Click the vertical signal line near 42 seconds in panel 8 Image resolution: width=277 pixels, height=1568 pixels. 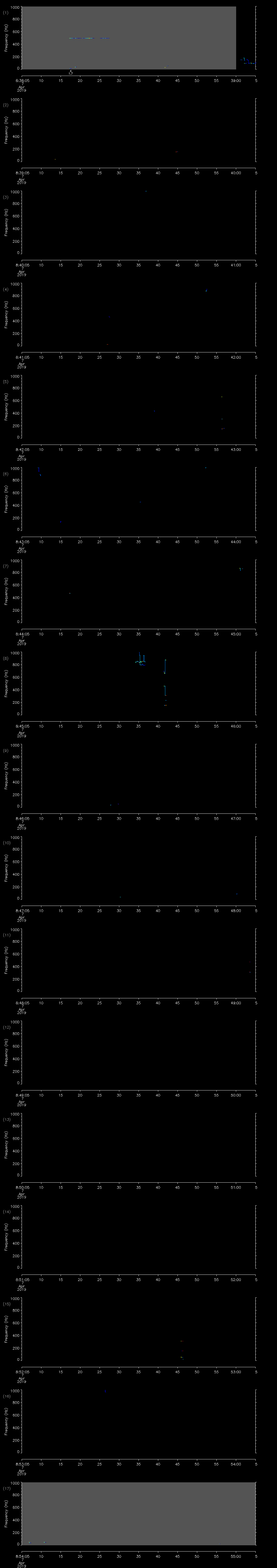165,682
